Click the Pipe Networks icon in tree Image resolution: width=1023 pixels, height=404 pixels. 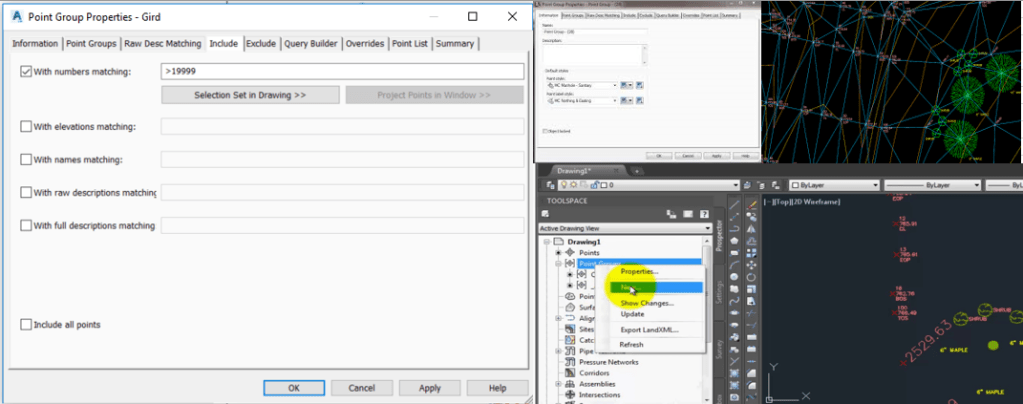click(x=570, y=351)
